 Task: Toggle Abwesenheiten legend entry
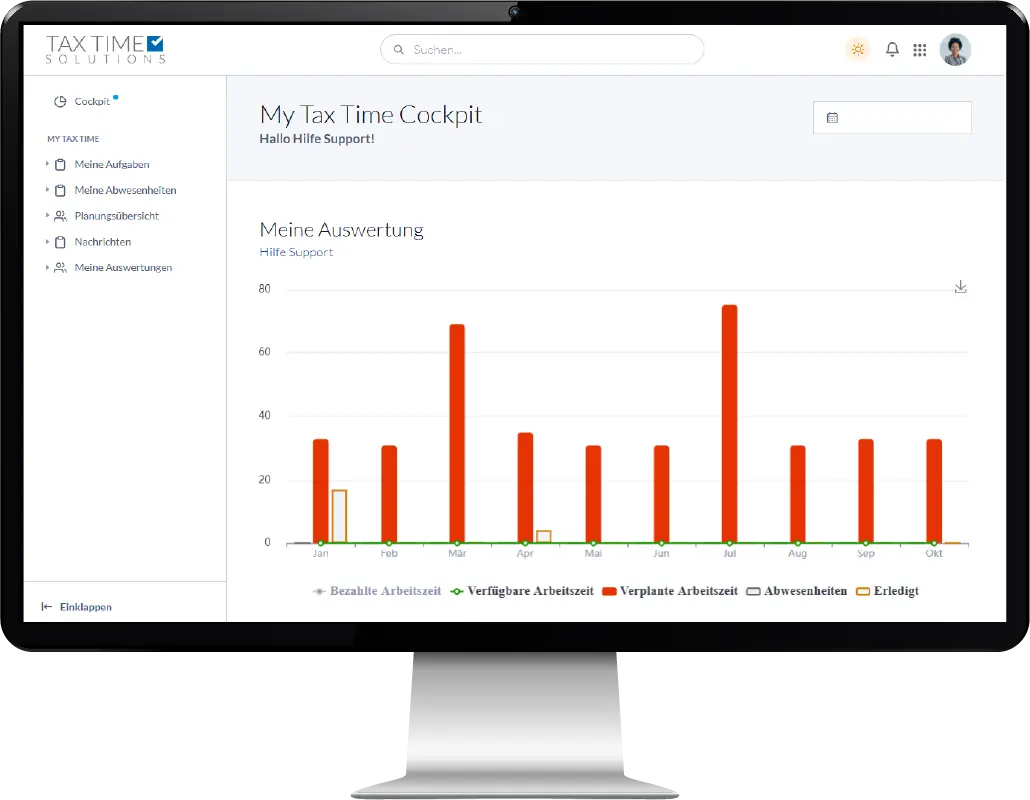click(797, 591)
